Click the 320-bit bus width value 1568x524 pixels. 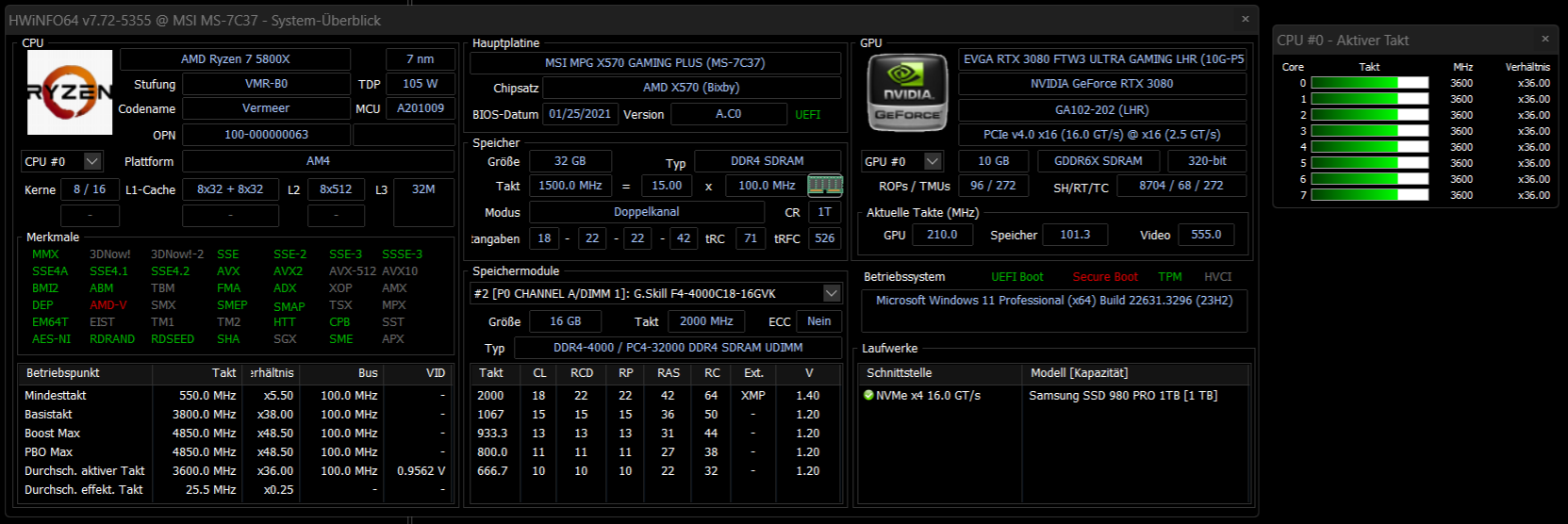(1208, 161)
